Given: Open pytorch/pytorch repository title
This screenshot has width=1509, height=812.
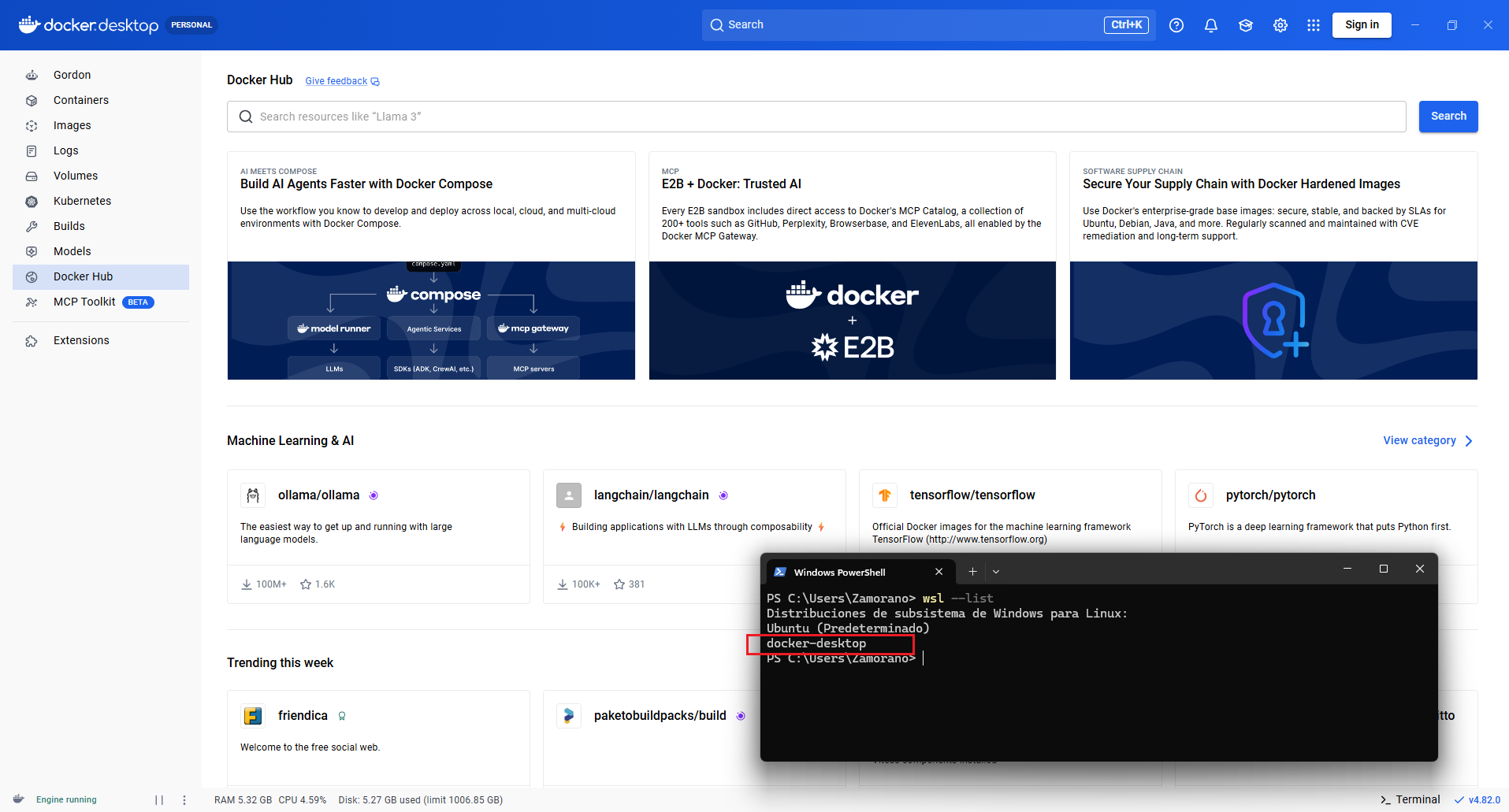Looking at the screenshot, I should point(1270,495).
